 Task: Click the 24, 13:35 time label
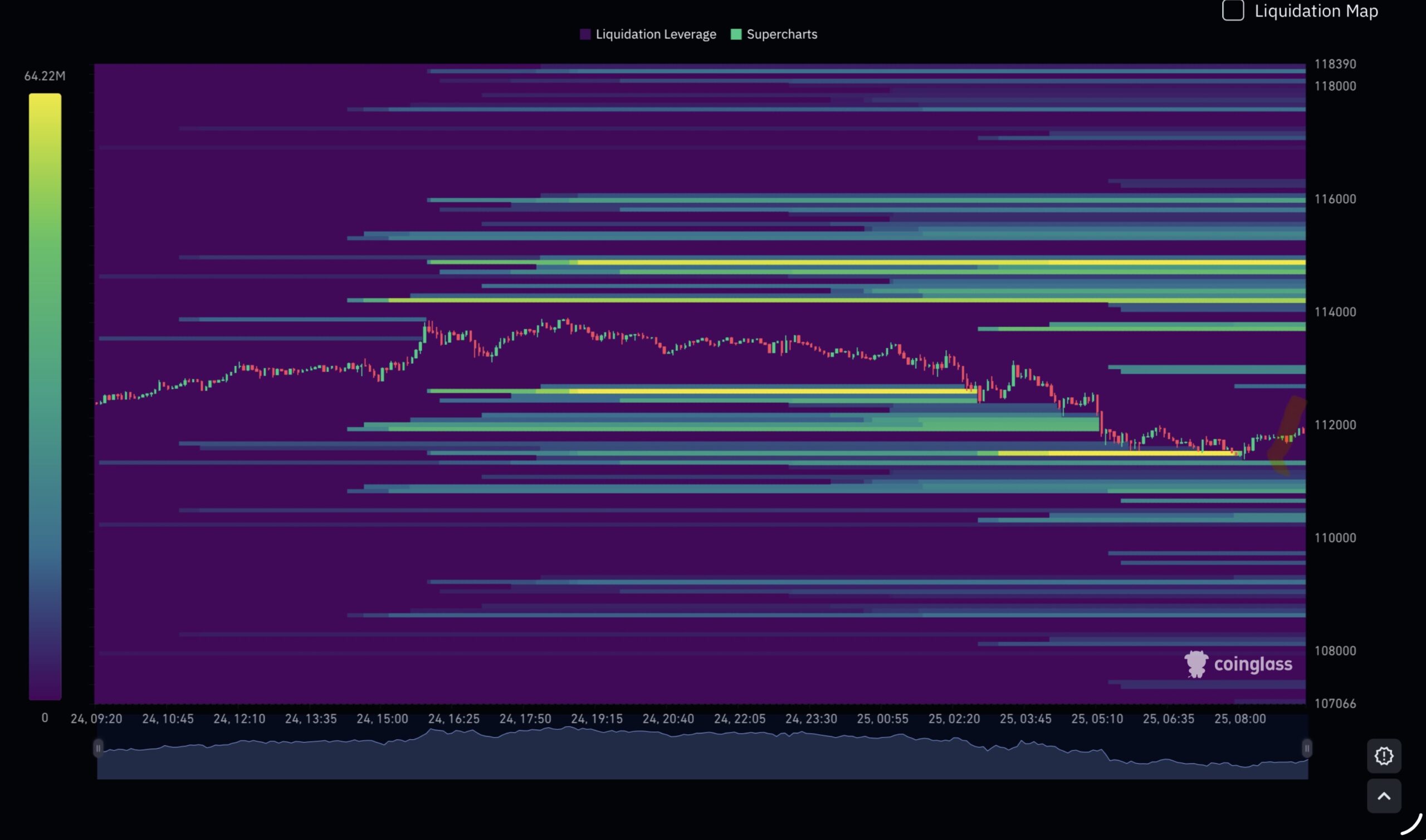311,719
